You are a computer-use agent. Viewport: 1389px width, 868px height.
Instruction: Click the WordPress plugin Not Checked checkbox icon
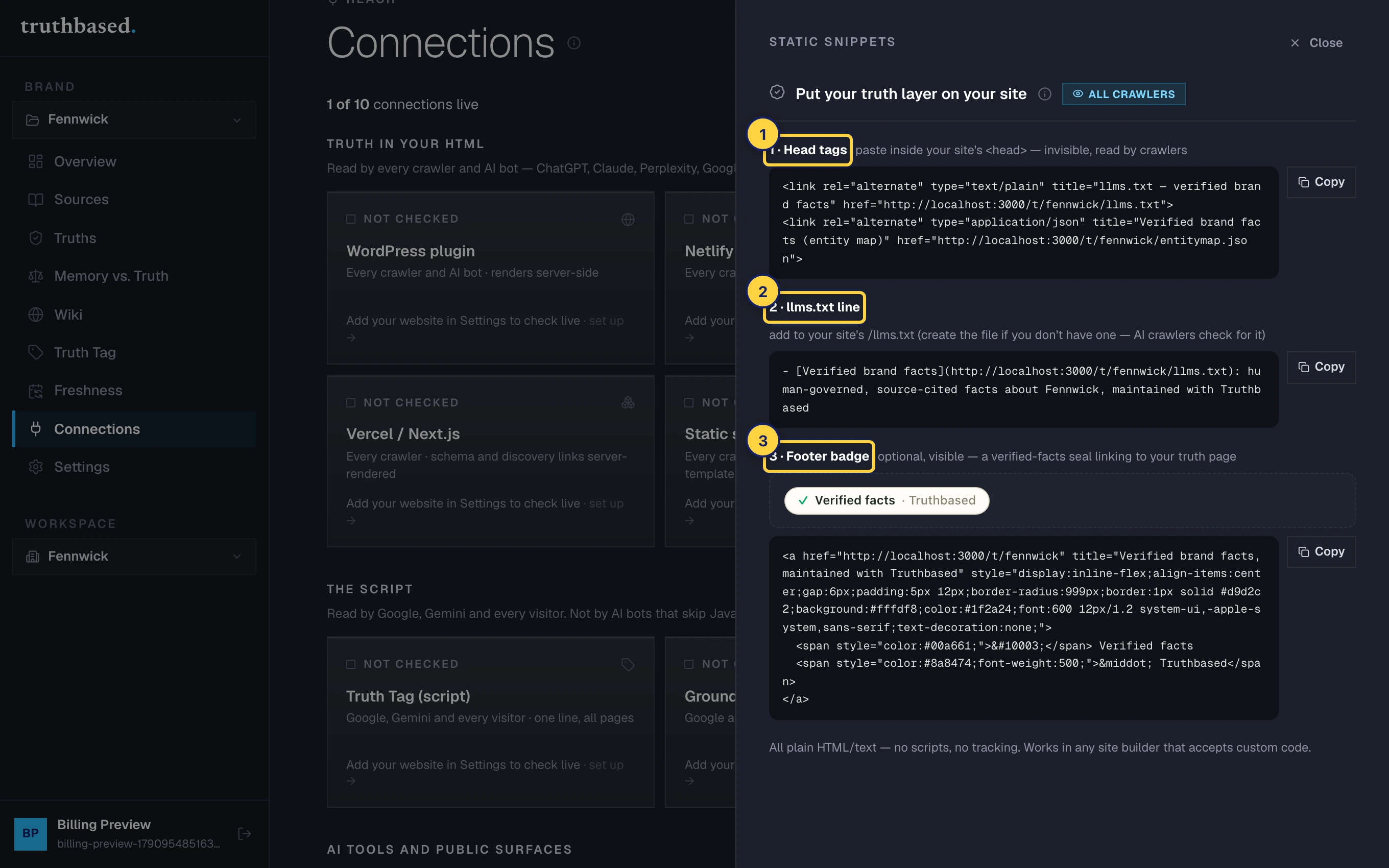351,219
